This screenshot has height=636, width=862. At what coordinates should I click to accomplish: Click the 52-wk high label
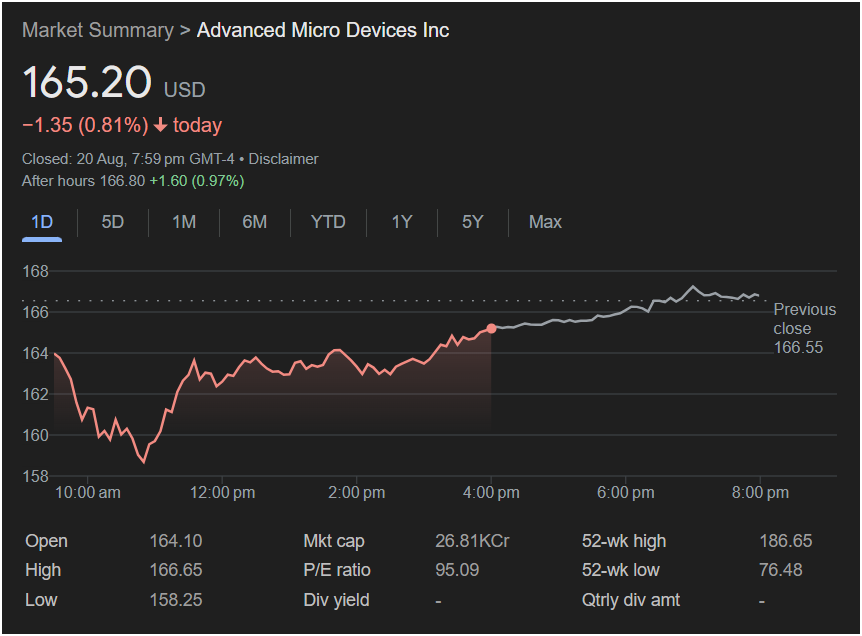624,541
